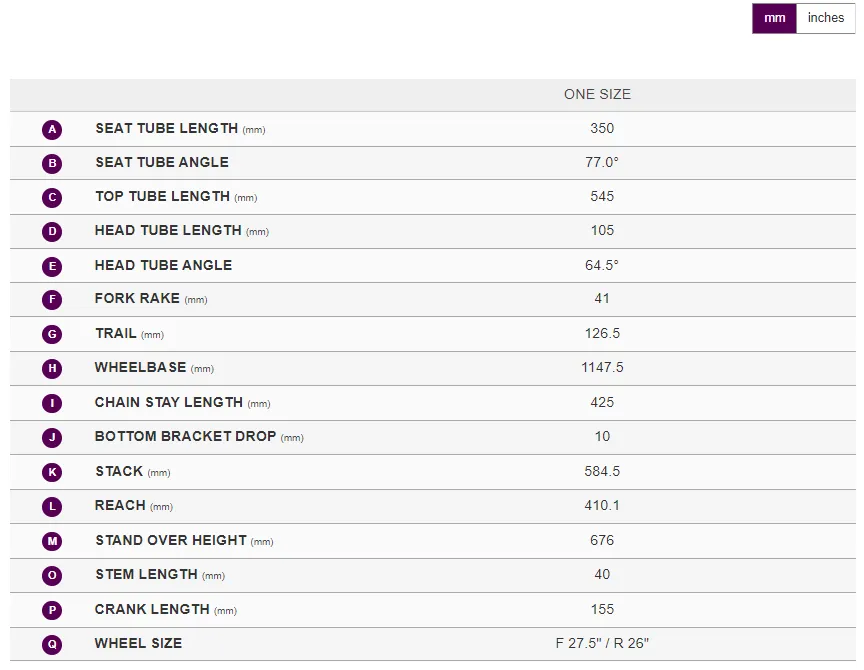Select the D badge for Head Tube Length
This screenshot has width=864, height=670.
[52, 231]
